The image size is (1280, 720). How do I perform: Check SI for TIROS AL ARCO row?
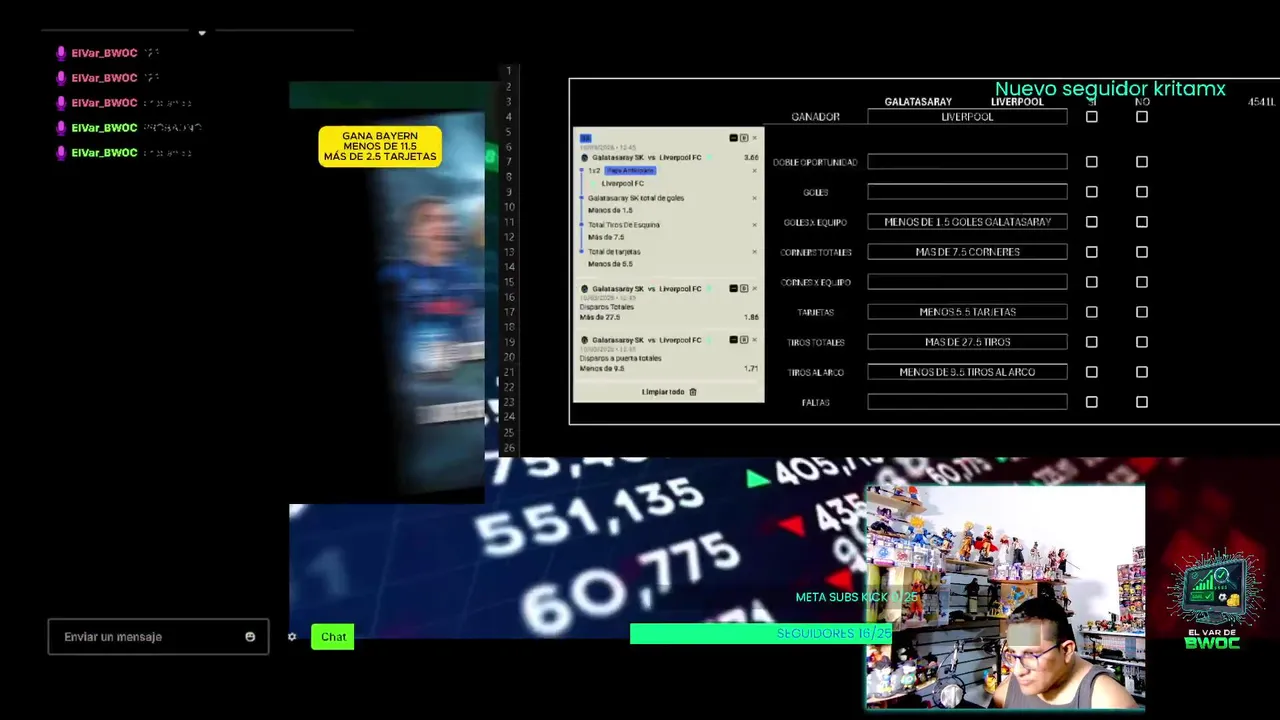1092,372
